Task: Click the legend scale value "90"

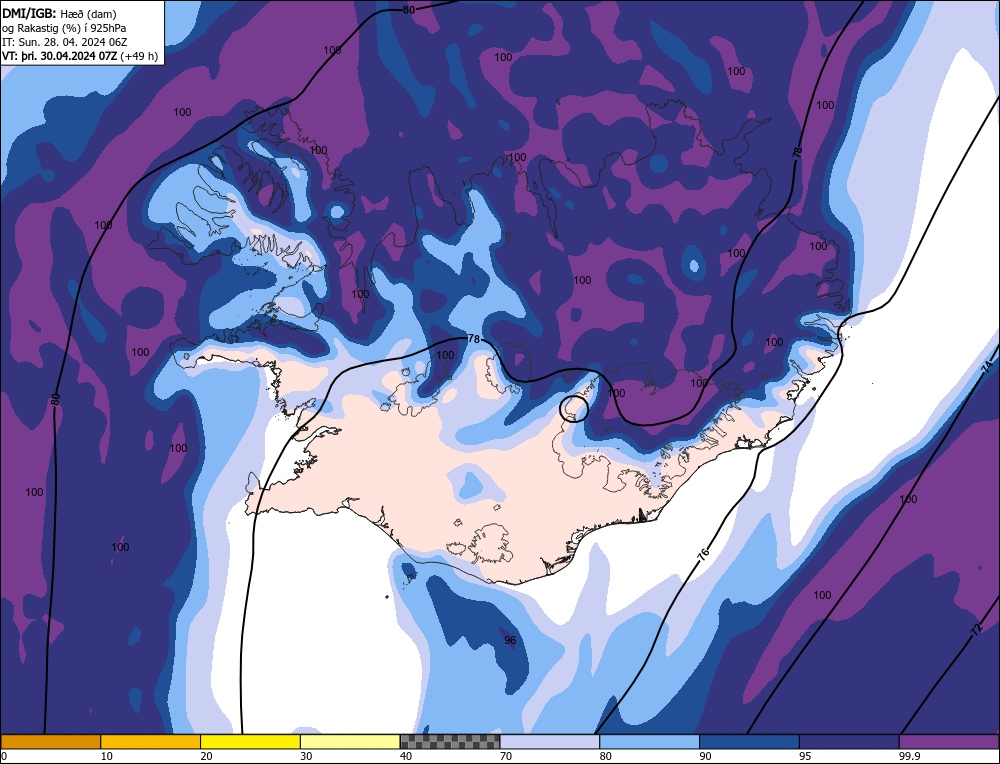Action: point(705,756)
